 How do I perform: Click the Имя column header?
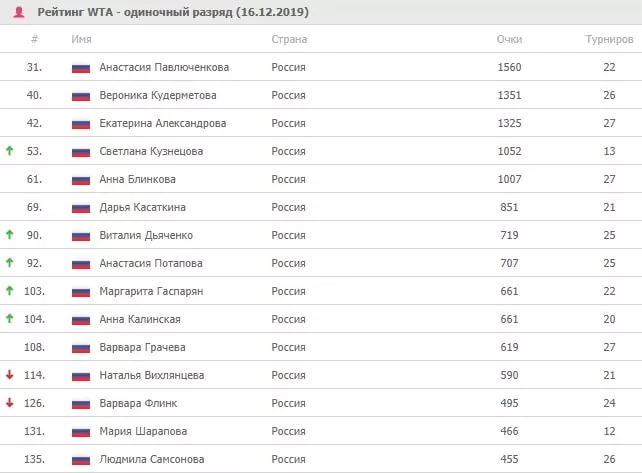(x=81, y=39)
